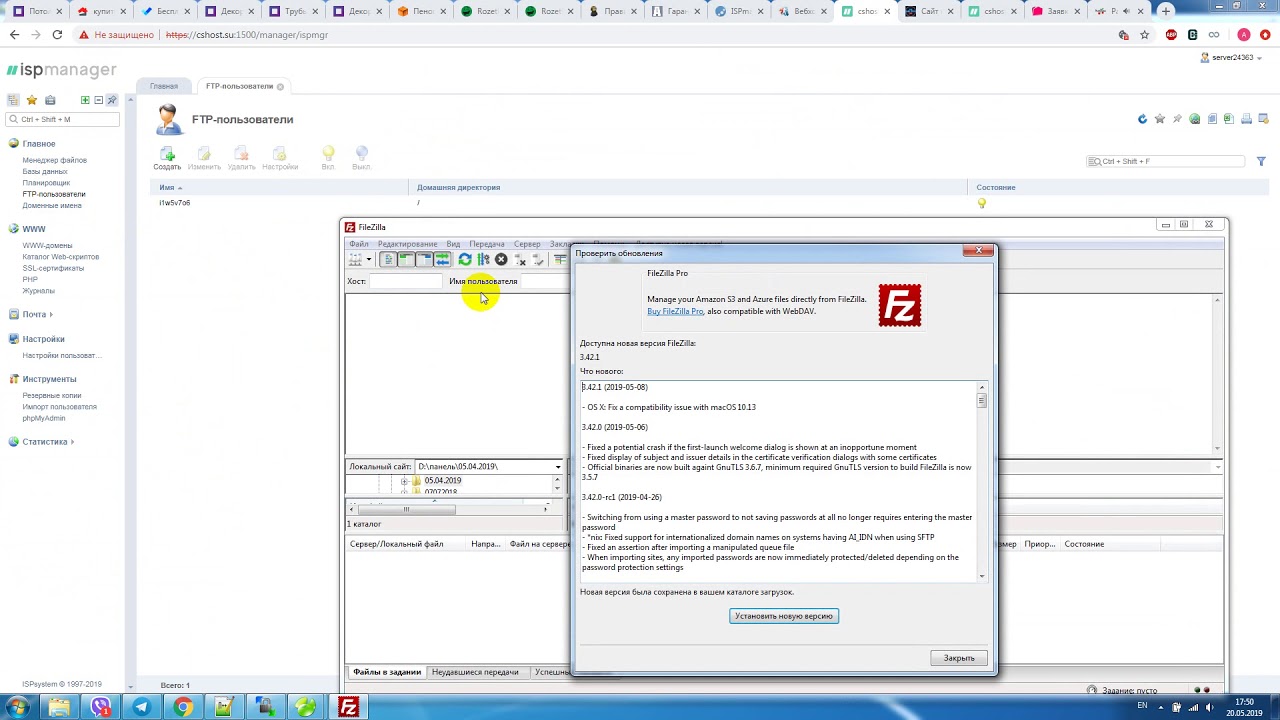The height and width of the screenshot is (720, 1280).
Task: Click FileZilla disconnect from server icon
Action: pyautogui.click(x=520, y=259)
